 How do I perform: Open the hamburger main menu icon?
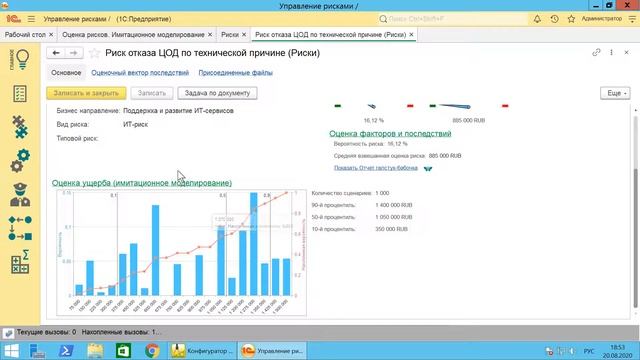[x=31, y=19]
